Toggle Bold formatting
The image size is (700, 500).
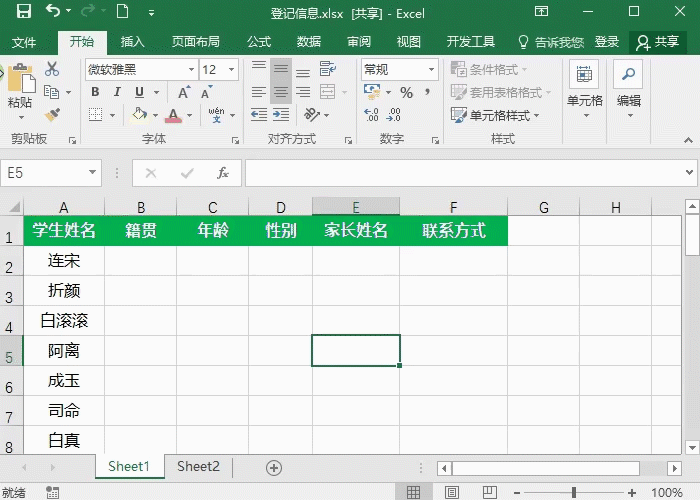pos(96,92)
